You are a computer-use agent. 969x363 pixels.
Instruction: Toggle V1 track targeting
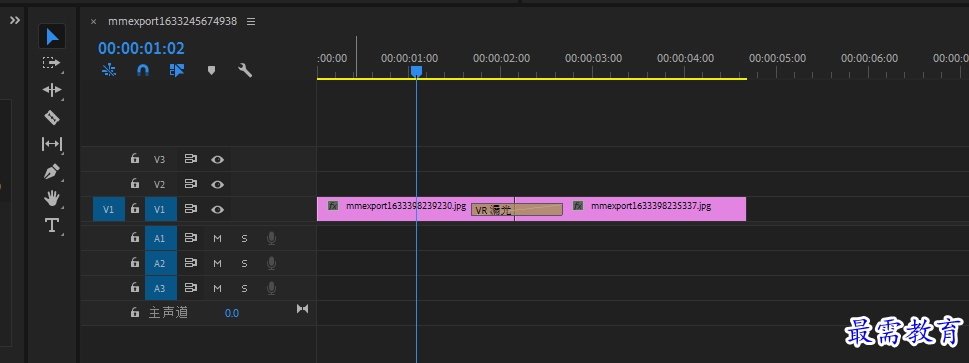160,210
